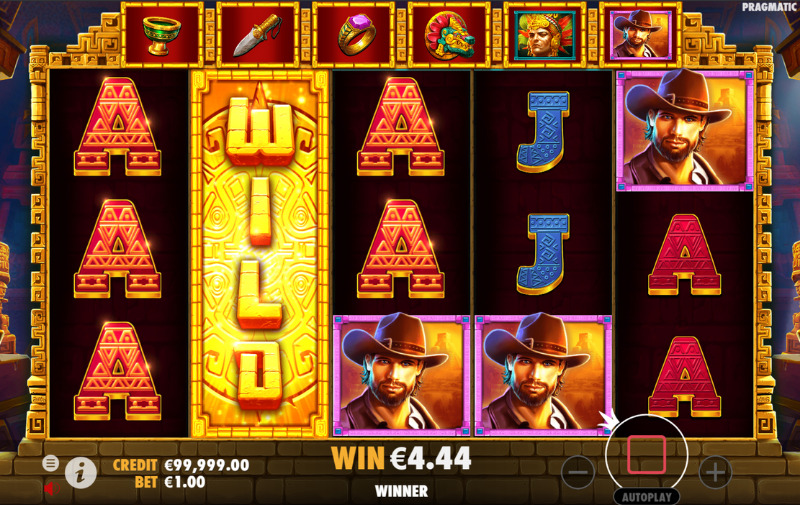
Task: Click the Aztec chief portrait symbol
Action: [544, 35]
